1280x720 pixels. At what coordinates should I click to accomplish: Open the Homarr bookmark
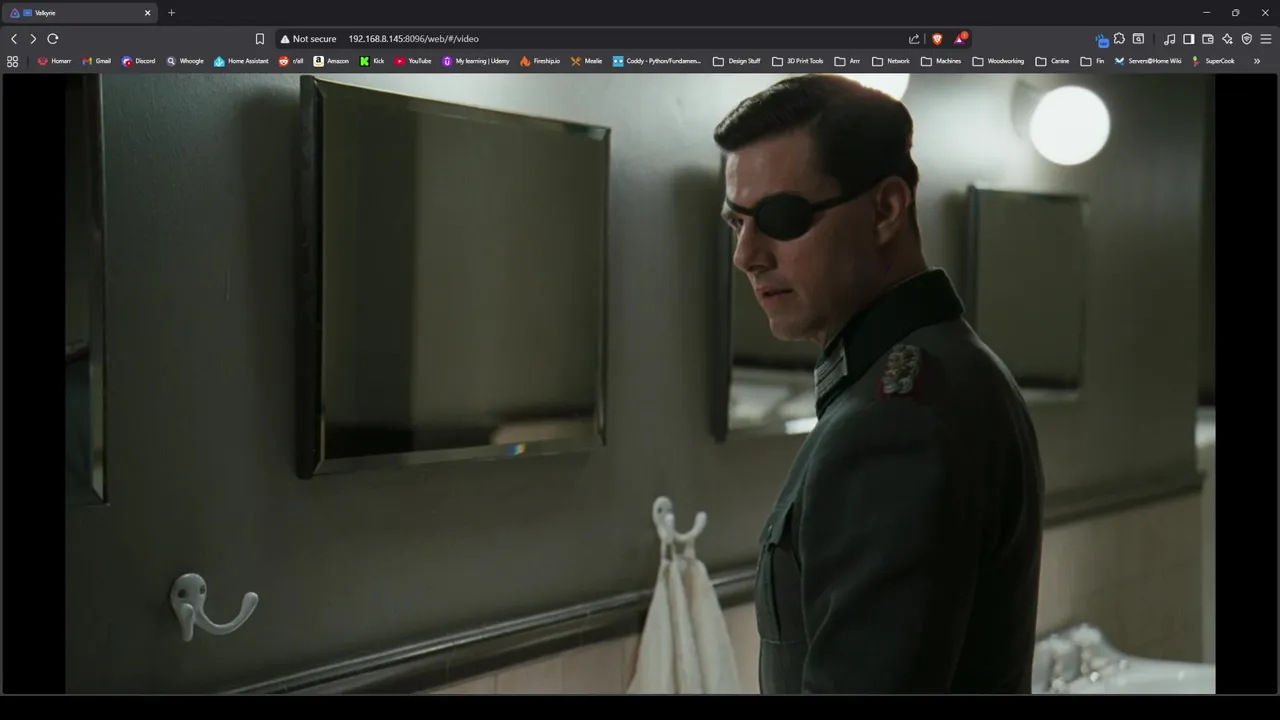(54, 61)
